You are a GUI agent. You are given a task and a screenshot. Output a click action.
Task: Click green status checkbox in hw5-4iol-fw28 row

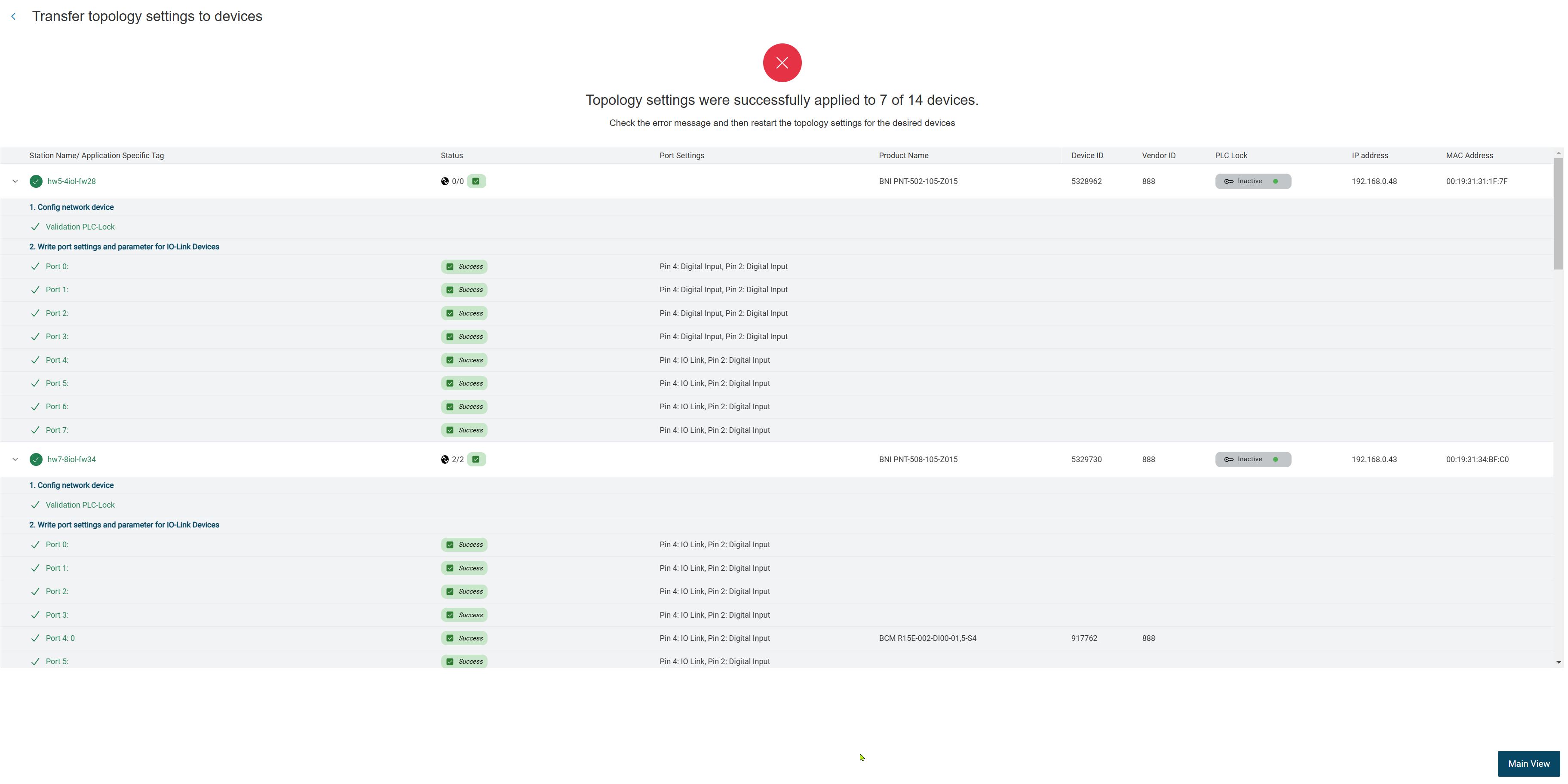click(x=476, y=181)
